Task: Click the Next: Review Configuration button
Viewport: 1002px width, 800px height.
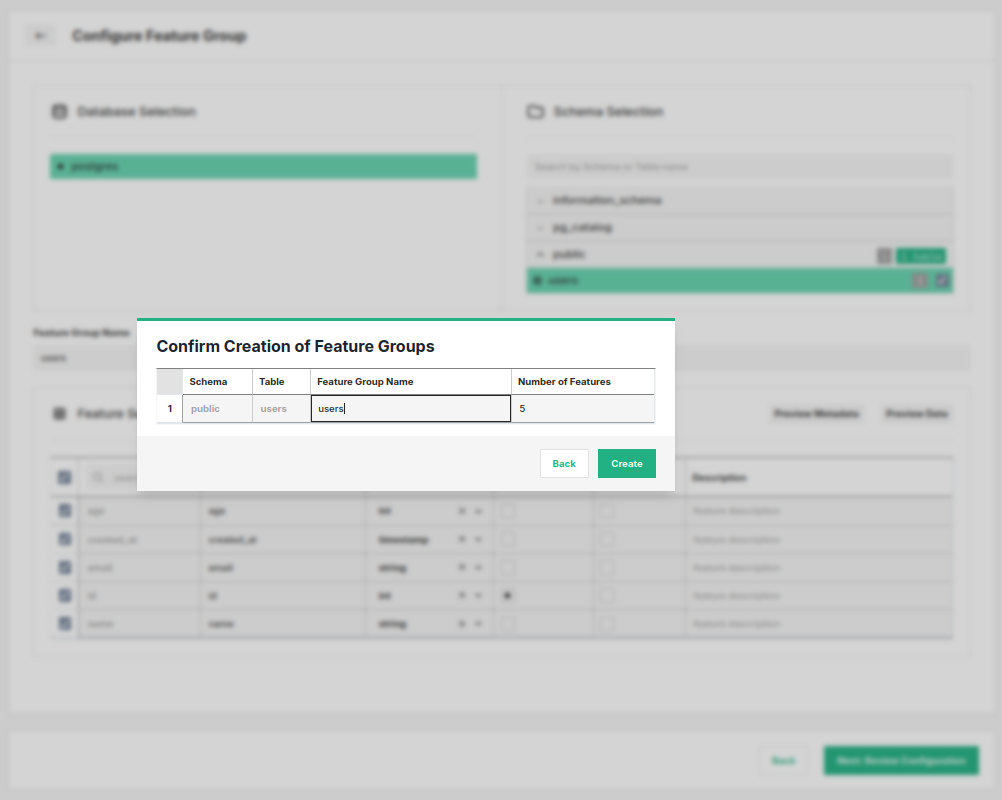Action: point(900,760)
